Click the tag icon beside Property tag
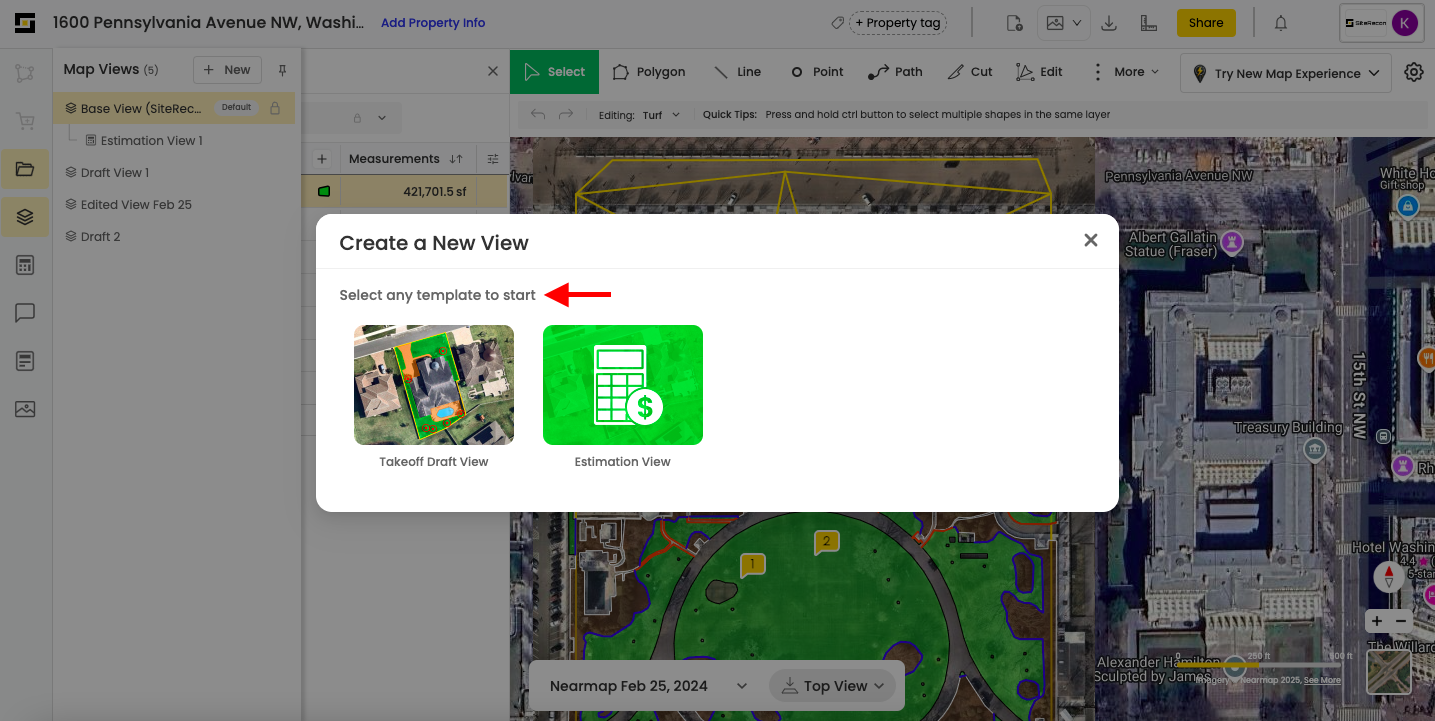Viewport: 1435px width, 721px height. (x=837, y=23)
